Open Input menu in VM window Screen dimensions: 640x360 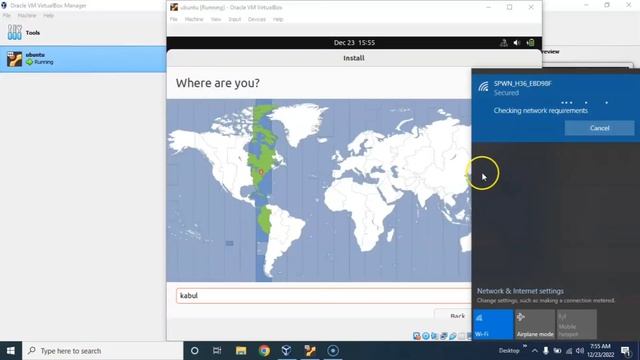pyautogui.click(x=234, y=19)
